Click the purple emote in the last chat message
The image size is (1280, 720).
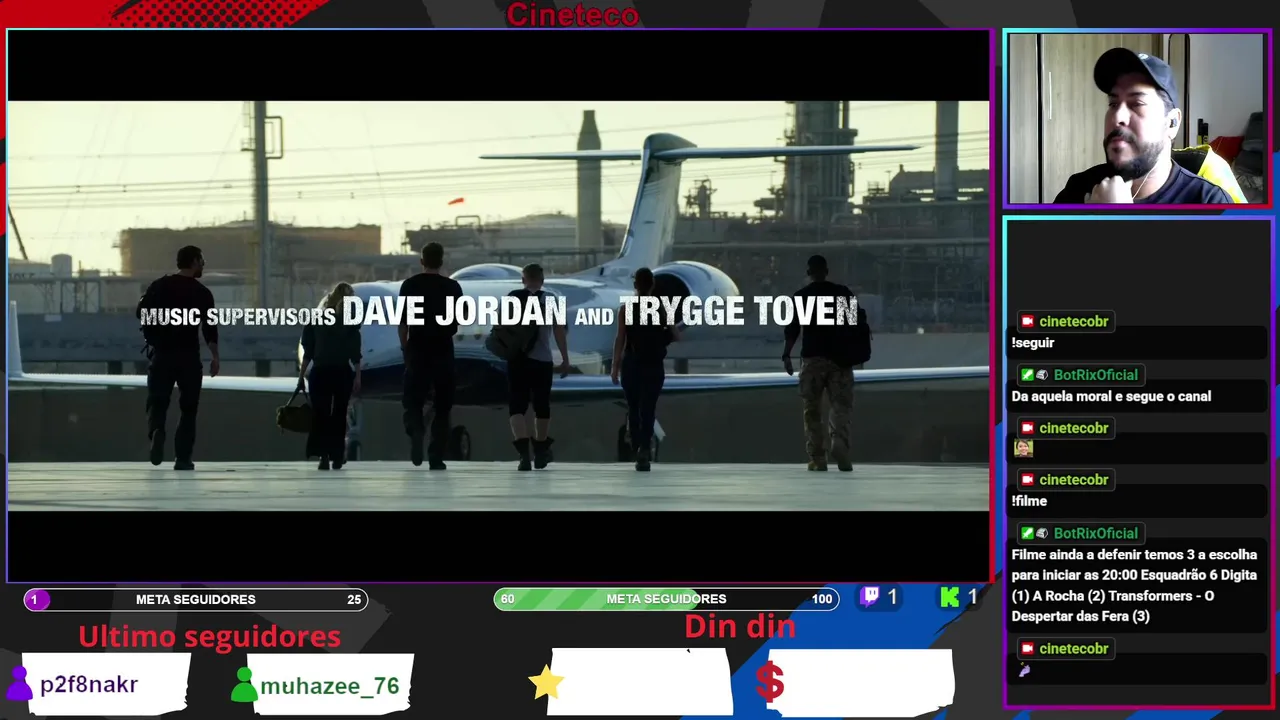pos(1023,670)
